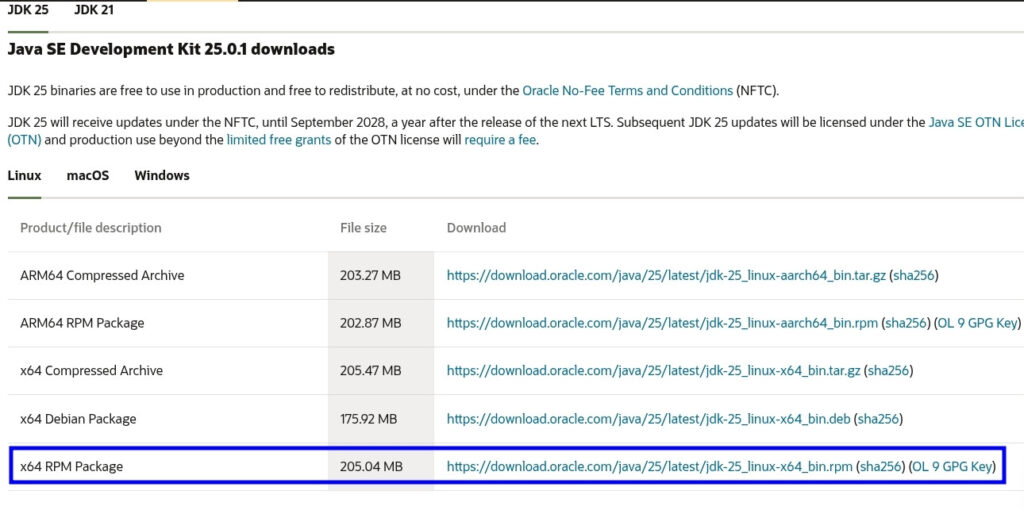
Task: Open sha256 for x64 Compressed Archive
Action: 888,371
